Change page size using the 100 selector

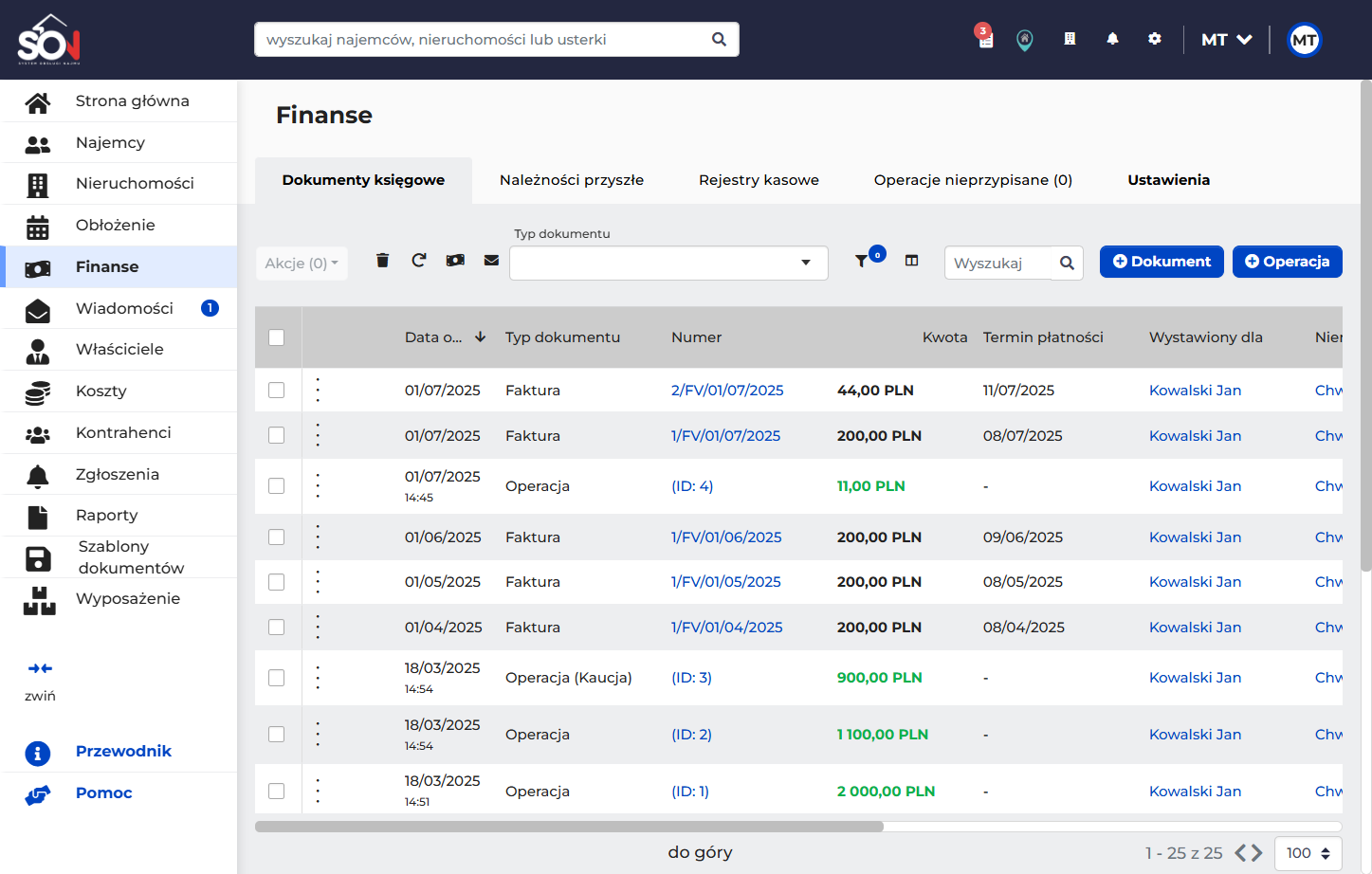point(1308,853)
